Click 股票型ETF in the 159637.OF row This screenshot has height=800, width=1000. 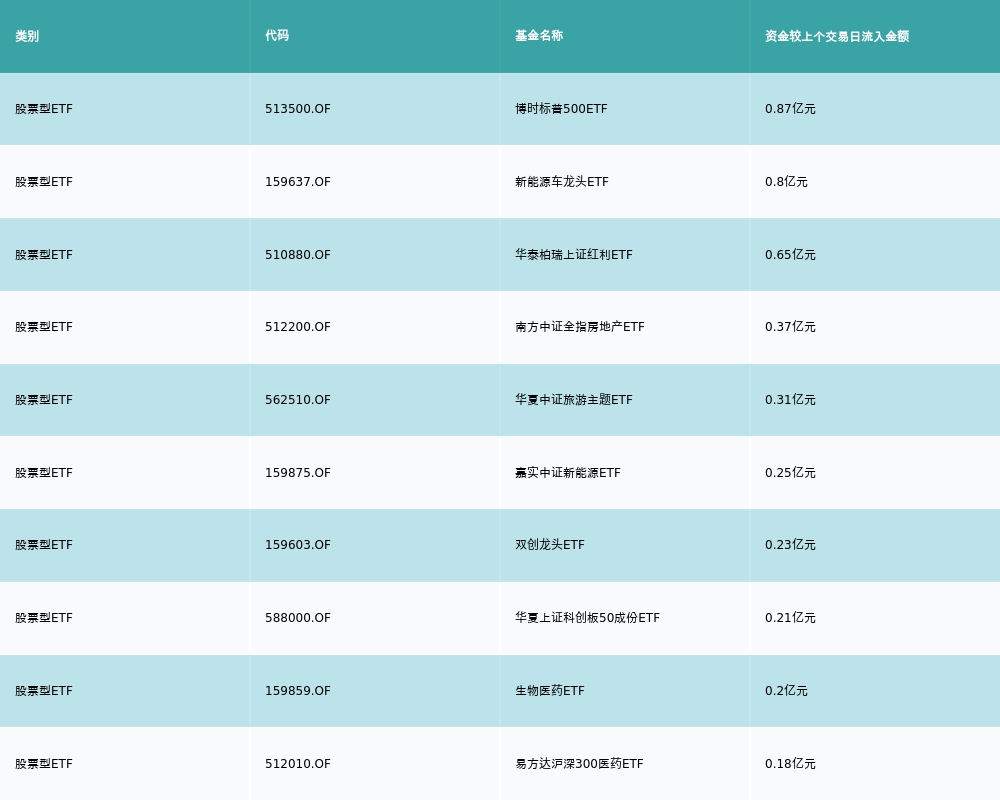click(x=44, y=182)
